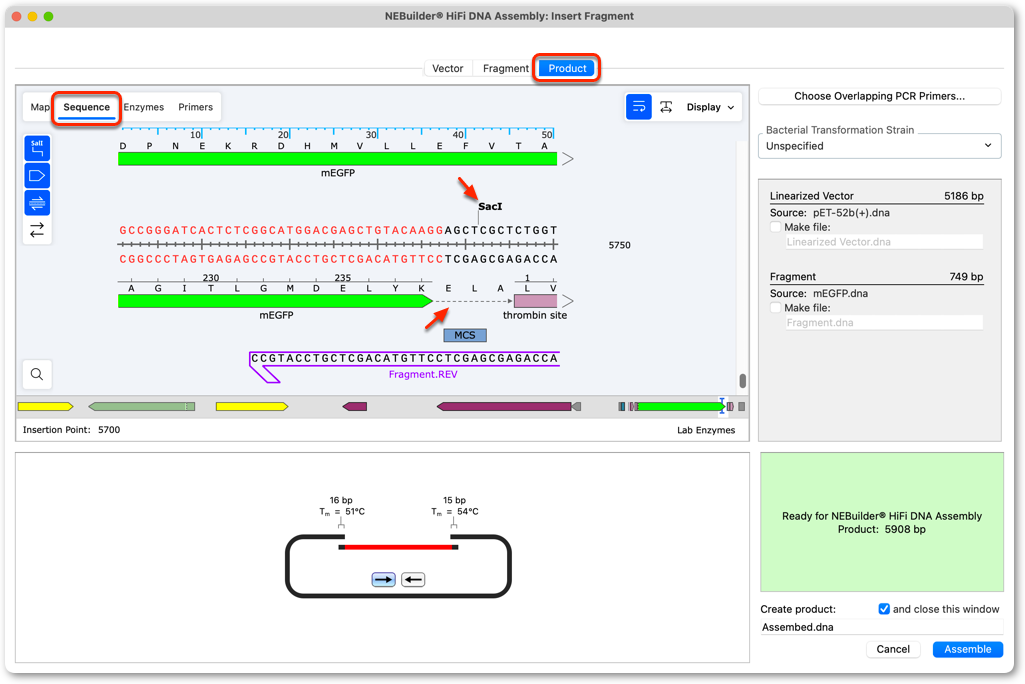Toggle the show features arrow icon
The image size is (1025, 684).
pos(37,176)
